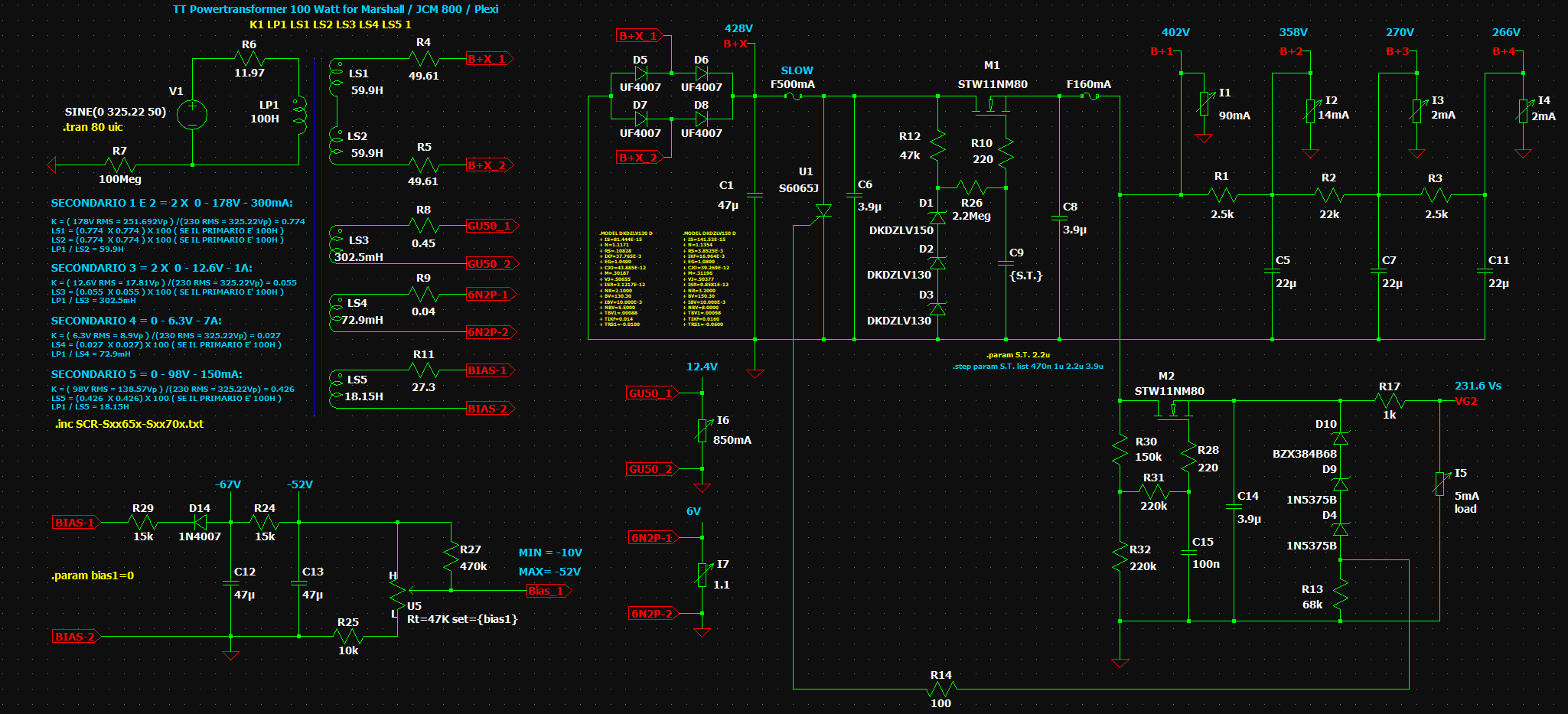Click the Bias_1 output net label

[547, 591]
